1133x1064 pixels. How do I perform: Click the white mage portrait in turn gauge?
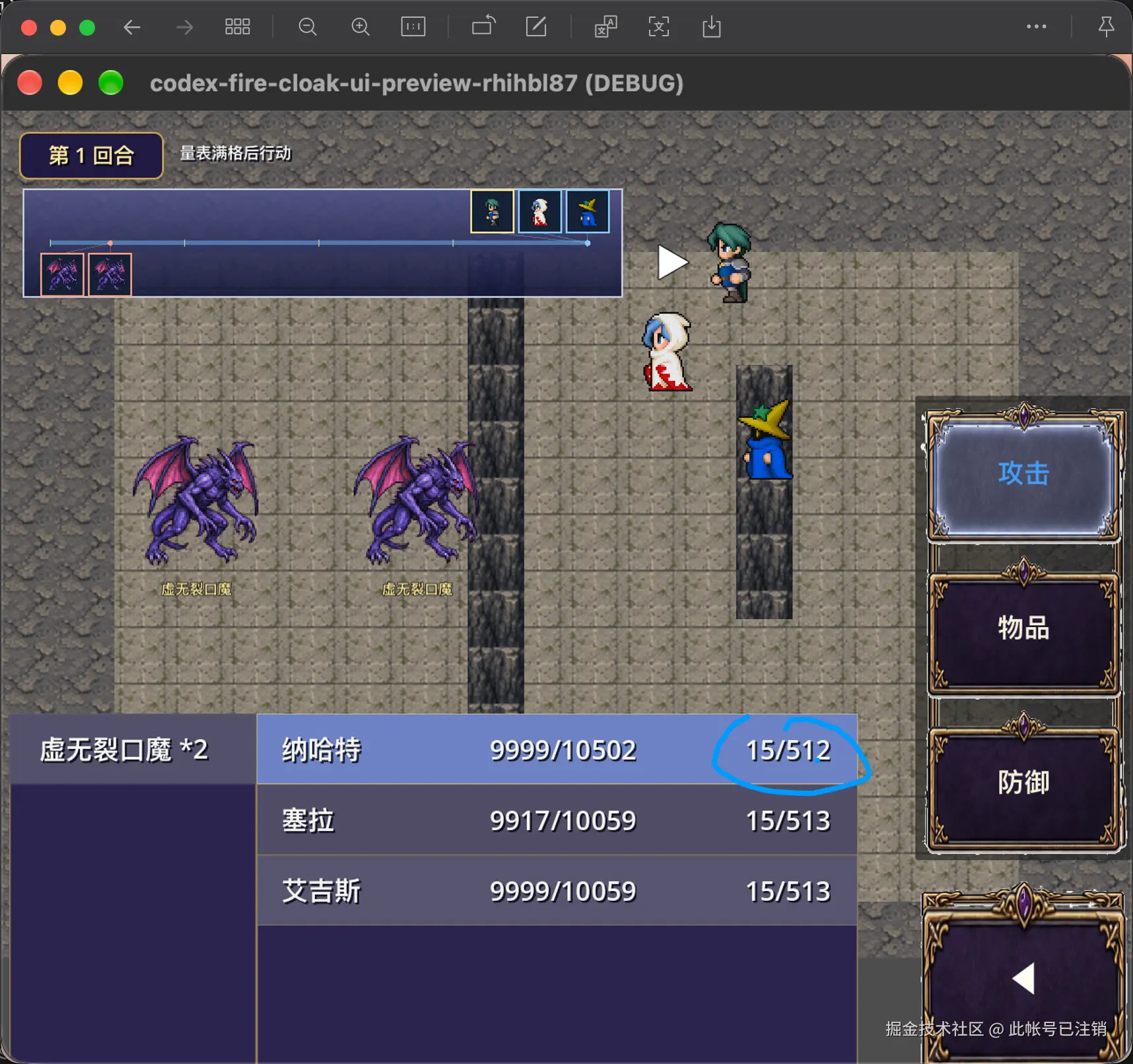click(x=540, y=212)
